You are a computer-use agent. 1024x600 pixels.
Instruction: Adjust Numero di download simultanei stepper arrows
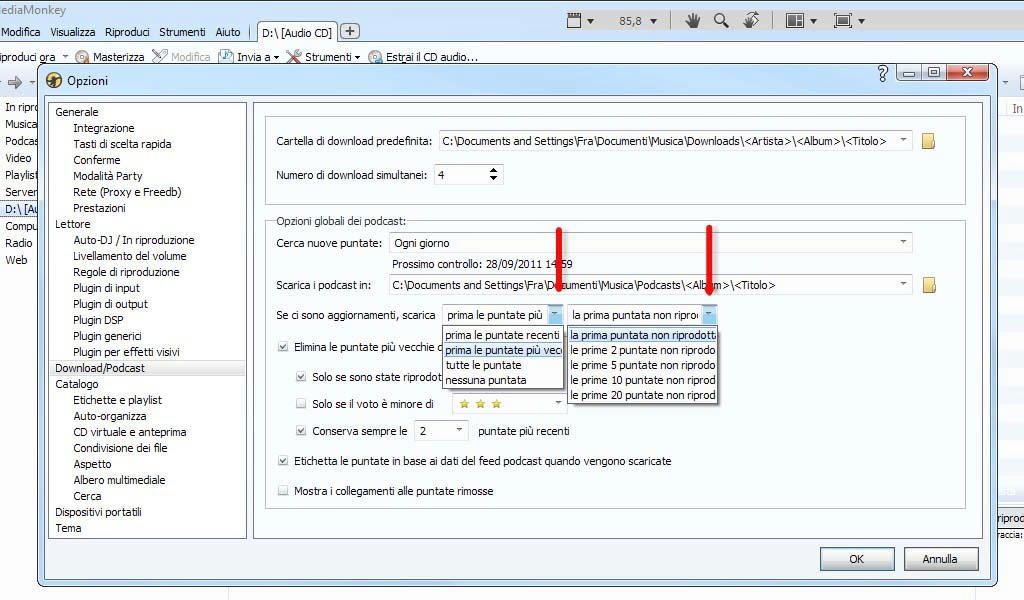tap(493, 174)
